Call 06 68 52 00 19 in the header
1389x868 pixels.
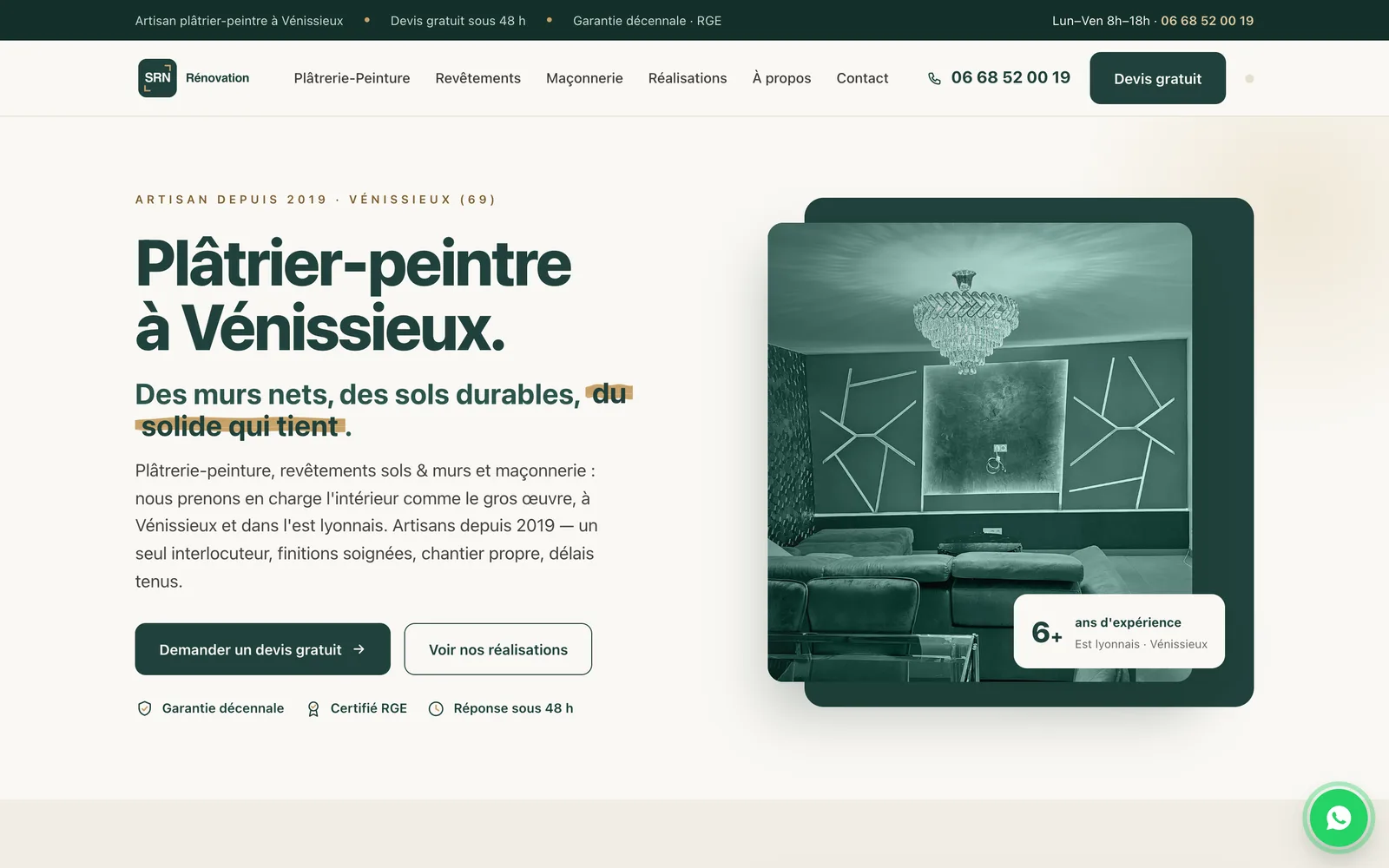point(1010,77)
